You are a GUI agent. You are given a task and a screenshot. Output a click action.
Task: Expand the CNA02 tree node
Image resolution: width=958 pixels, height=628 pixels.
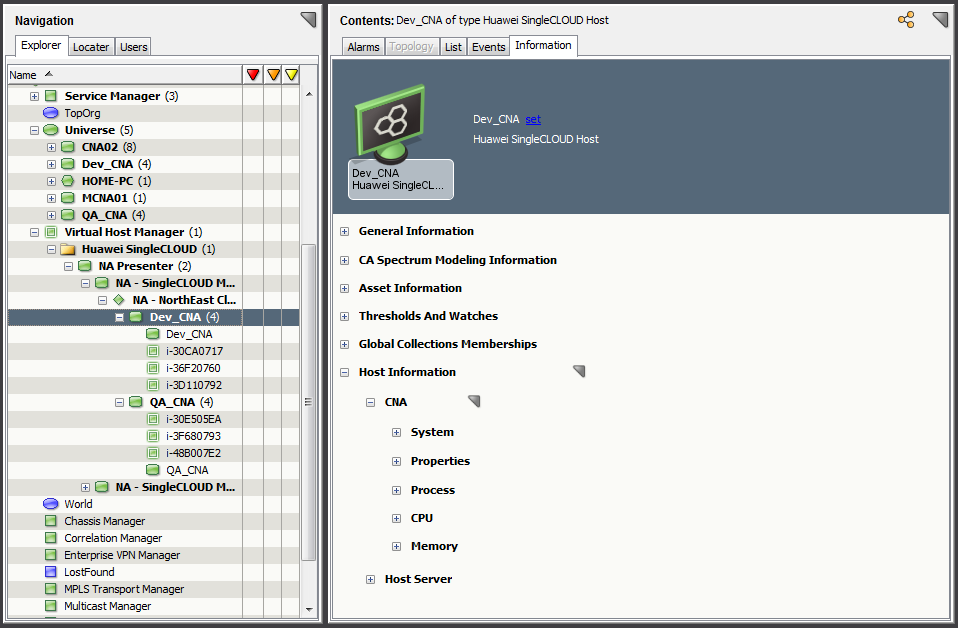[x=51, y=147]
